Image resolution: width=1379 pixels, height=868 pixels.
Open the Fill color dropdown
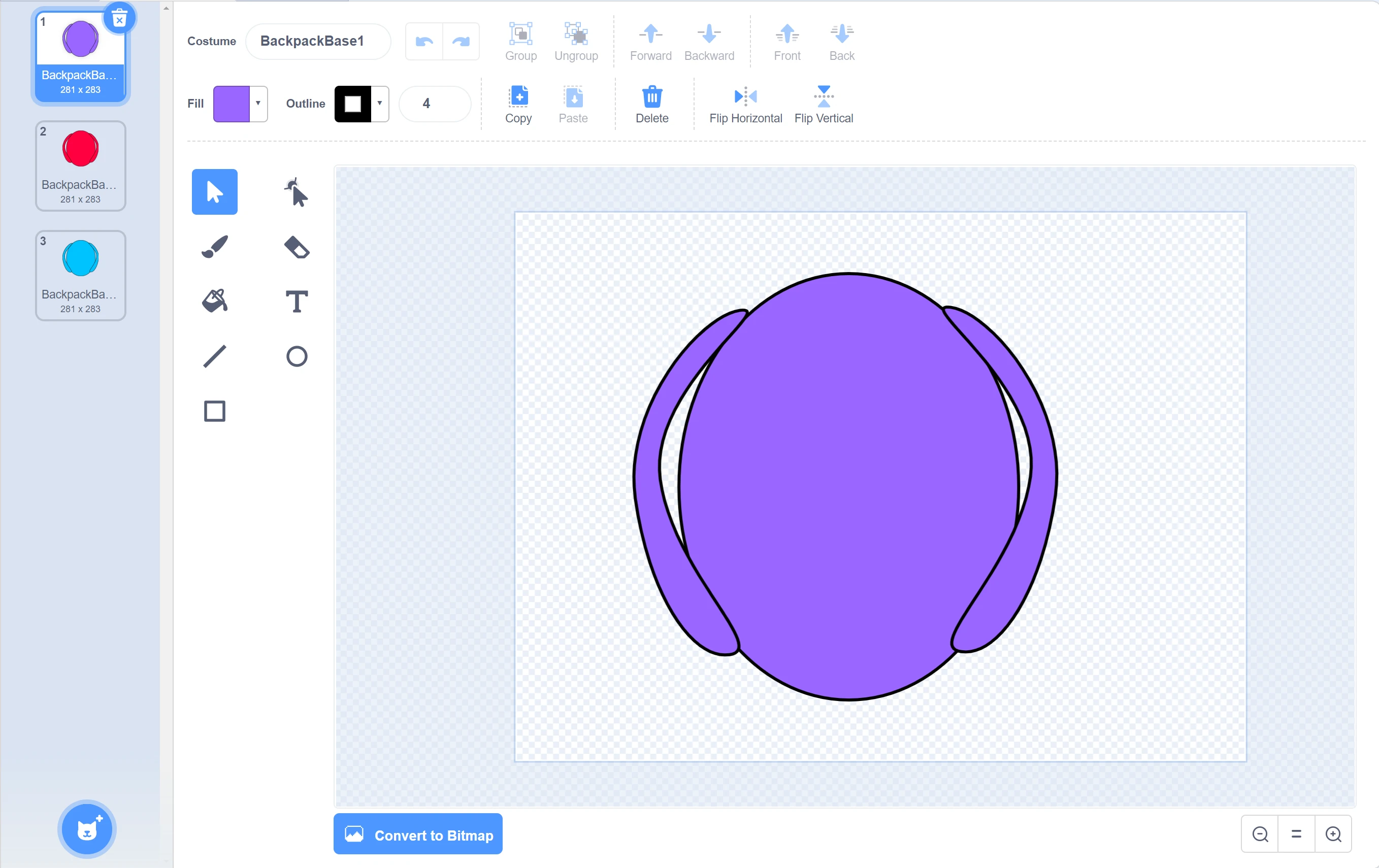coord(258,104)
